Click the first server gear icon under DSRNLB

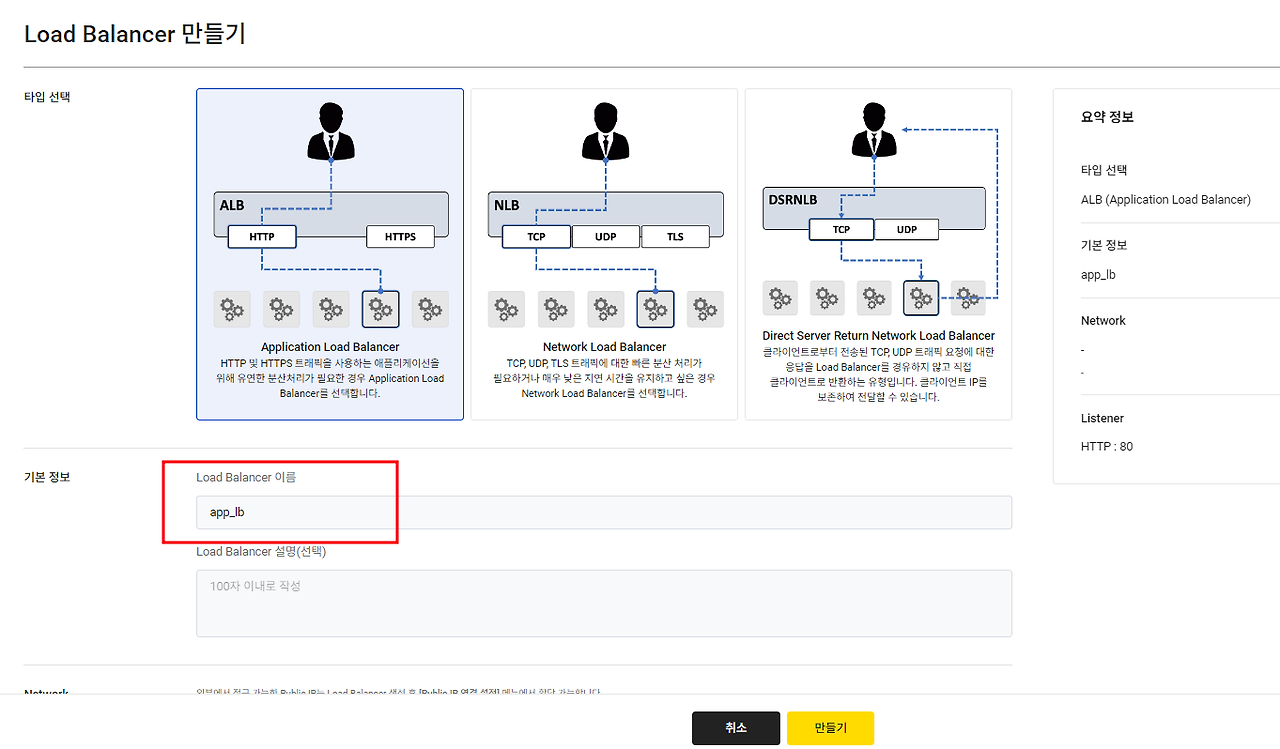780,298
